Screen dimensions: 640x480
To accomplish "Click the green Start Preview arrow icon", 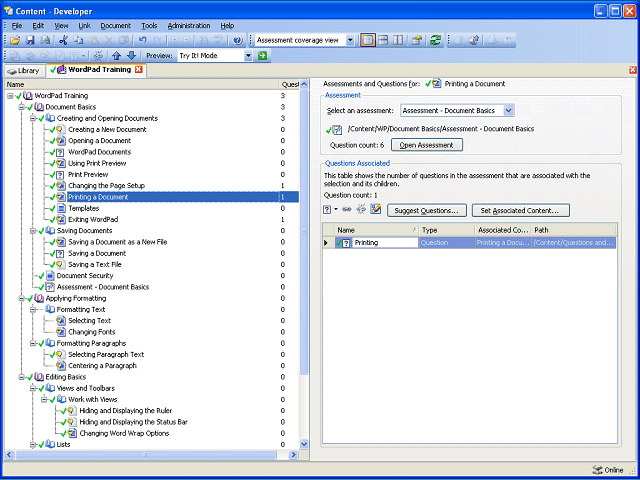I will (262, 56).
